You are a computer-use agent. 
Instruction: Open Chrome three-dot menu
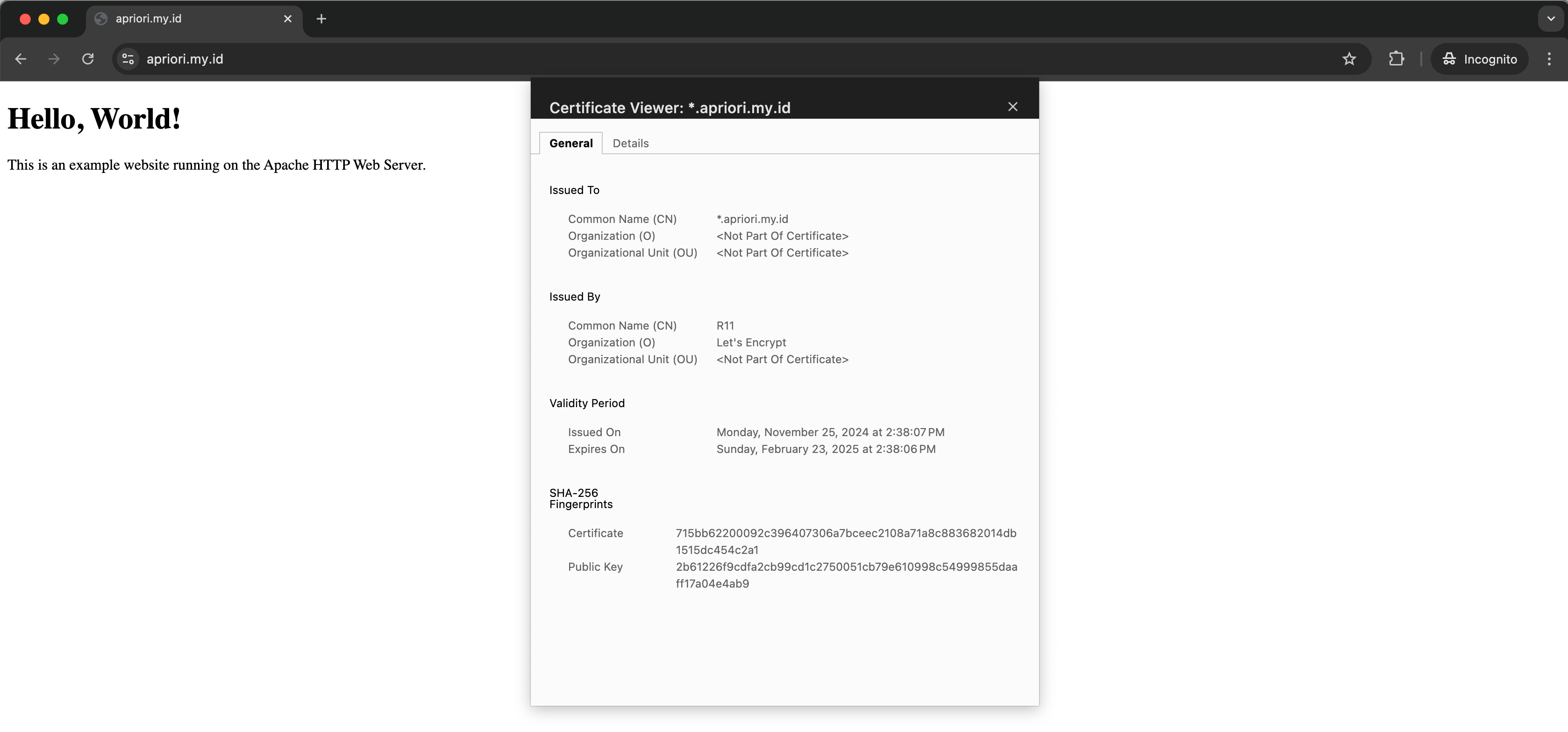[1549, 59]
